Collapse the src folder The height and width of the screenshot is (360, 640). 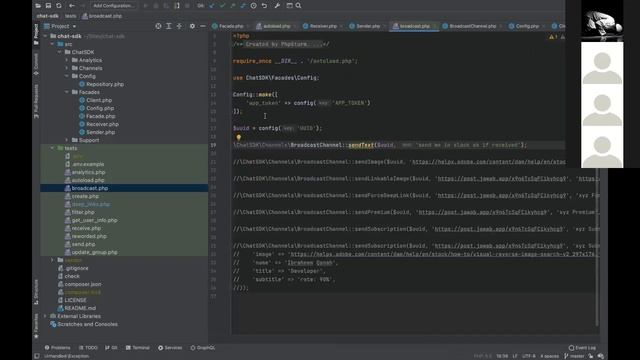click(53, 44)
